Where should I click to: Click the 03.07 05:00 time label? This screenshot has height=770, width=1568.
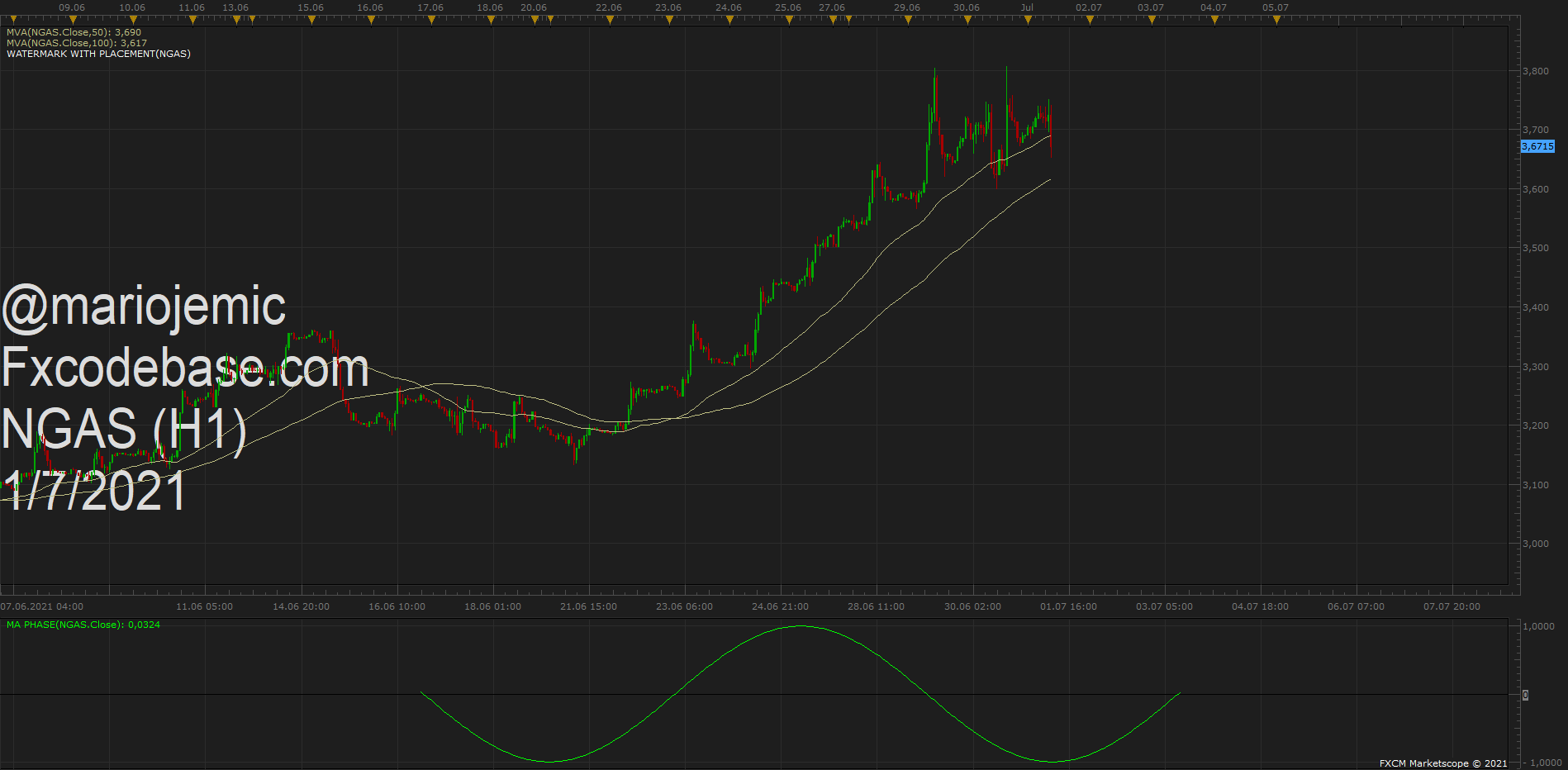tap(1164, 606)
